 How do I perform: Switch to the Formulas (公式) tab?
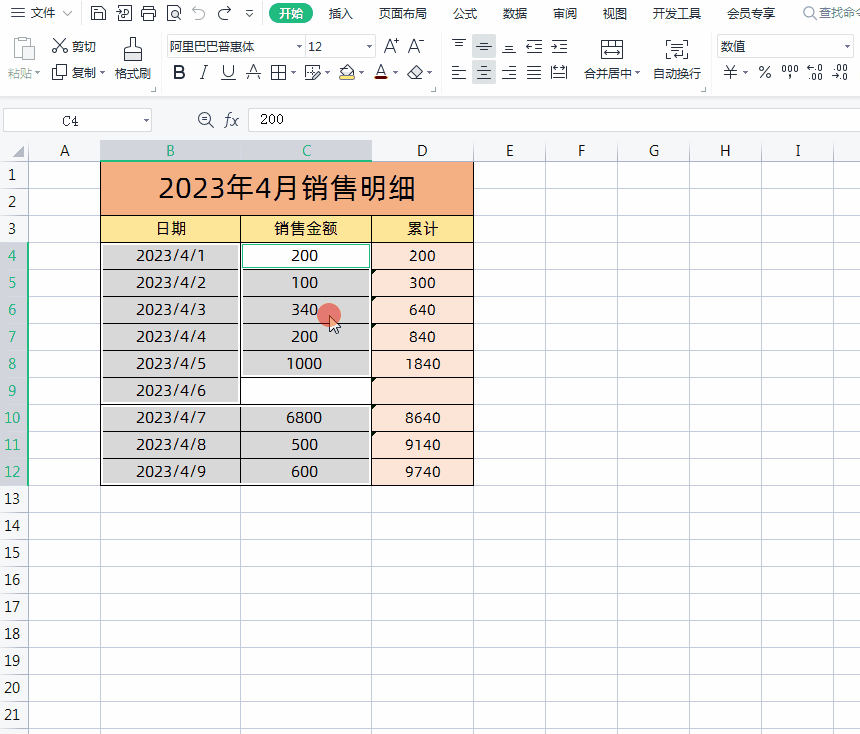tap(465, 13)
